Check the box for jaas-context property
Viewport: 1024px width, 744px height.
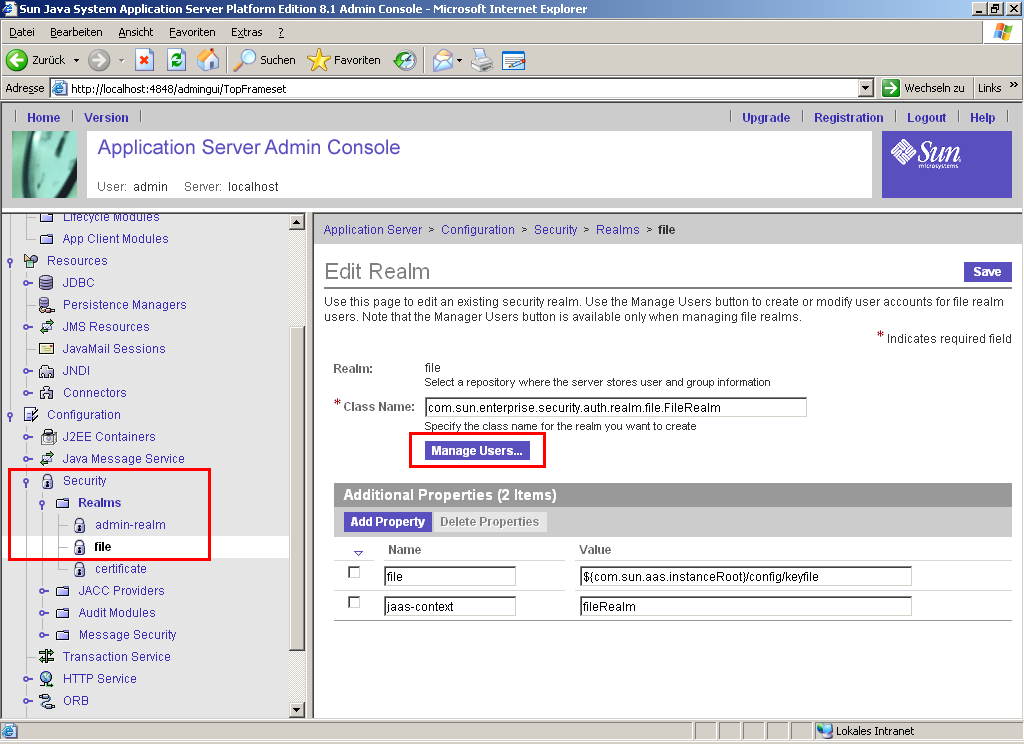pyautogui.click(x=354, y=602)
